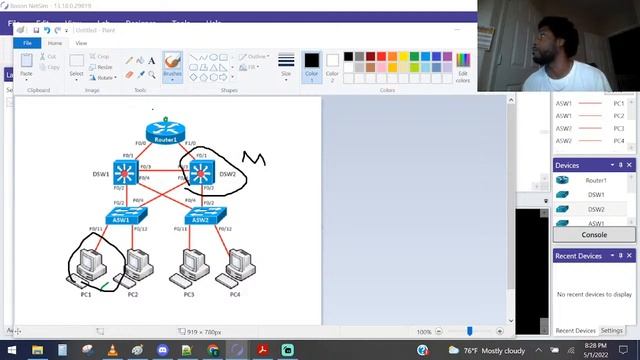Click the Console button
The height and width of the screenshot is (360, 640).
click(594, 235)
